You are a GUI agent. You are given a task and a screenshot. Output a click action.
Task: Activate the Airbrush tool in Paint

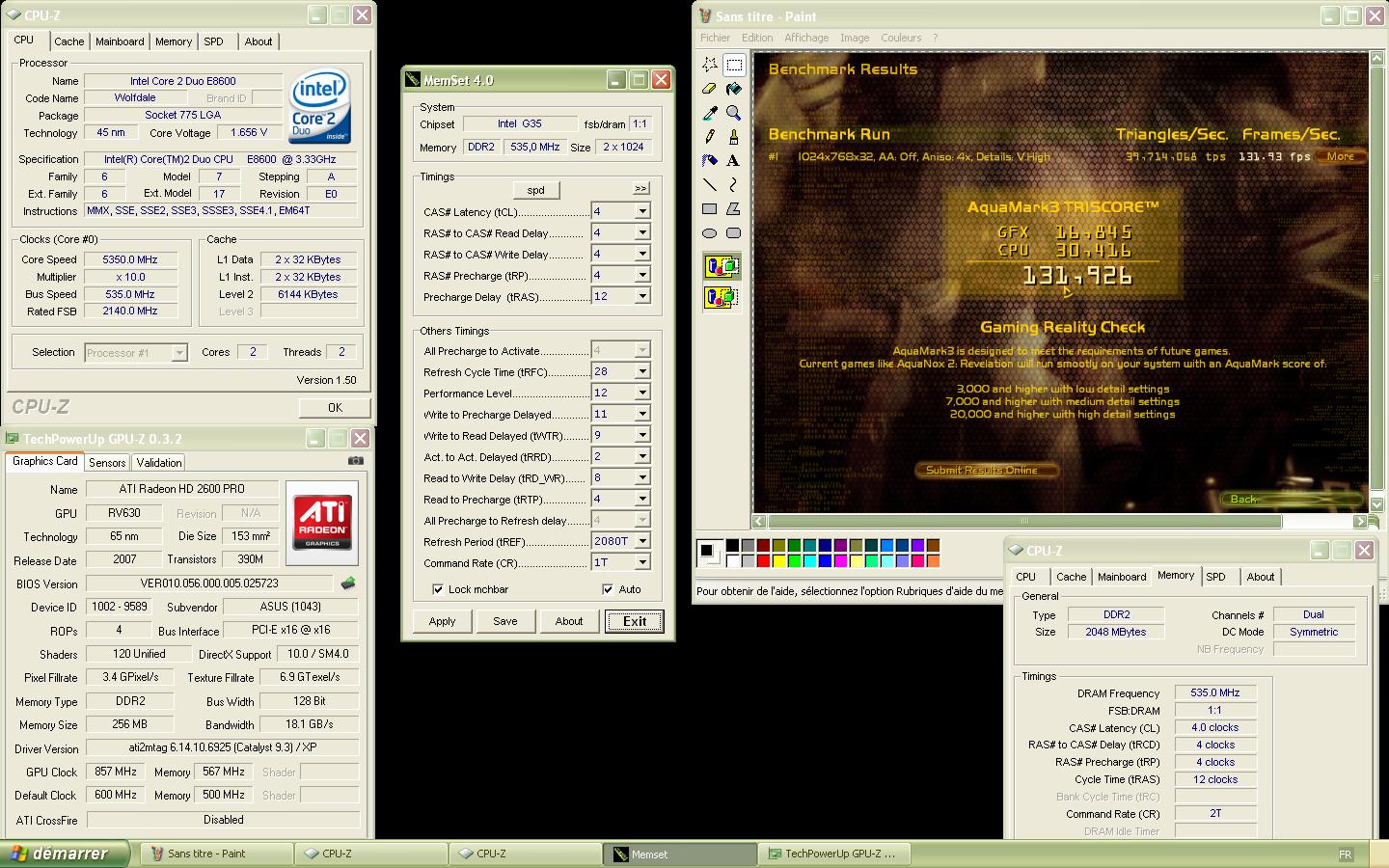[x=710, y=160]
